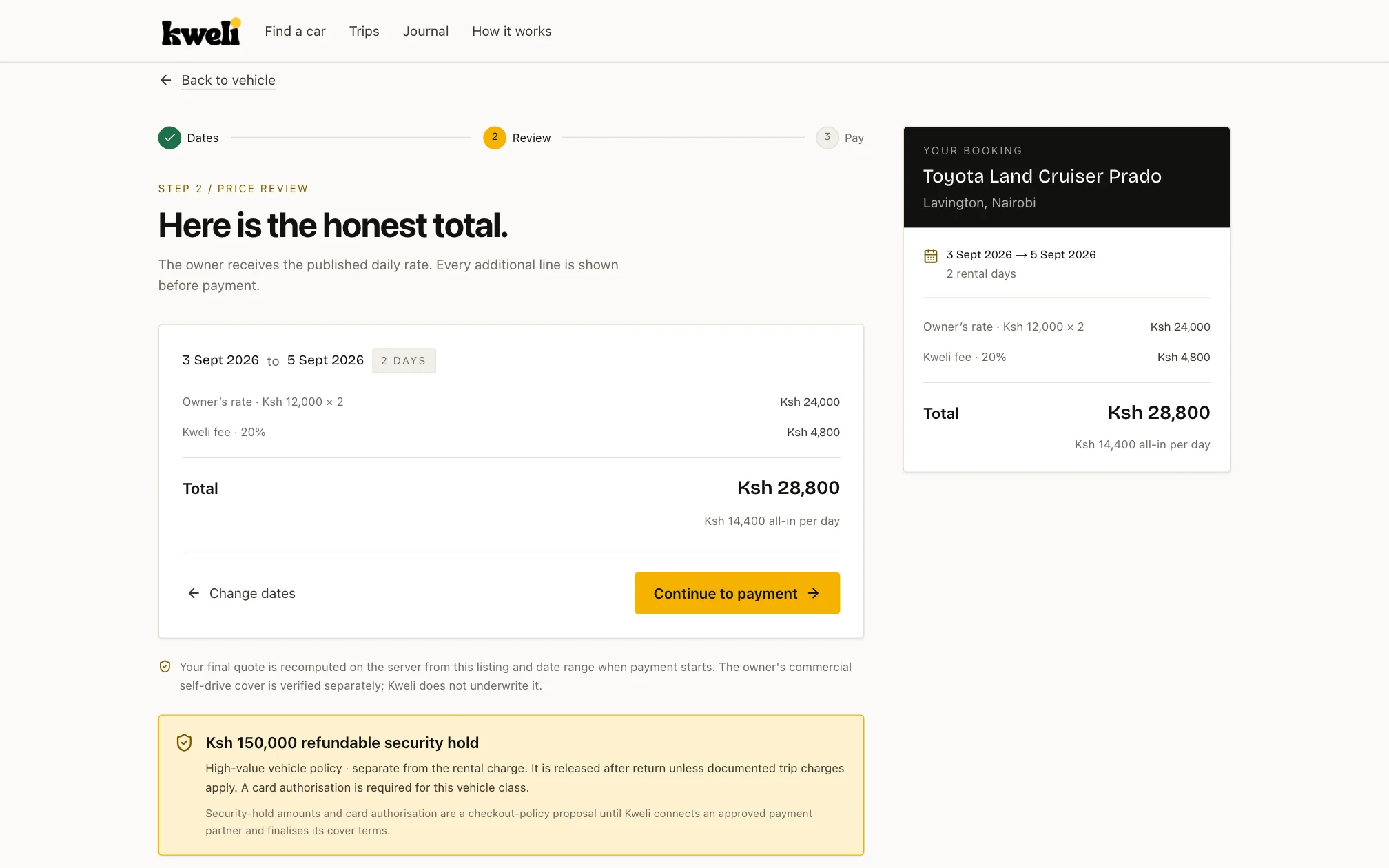Click Toyota Land Cruiser Prado title

[x=1042, y=176]
